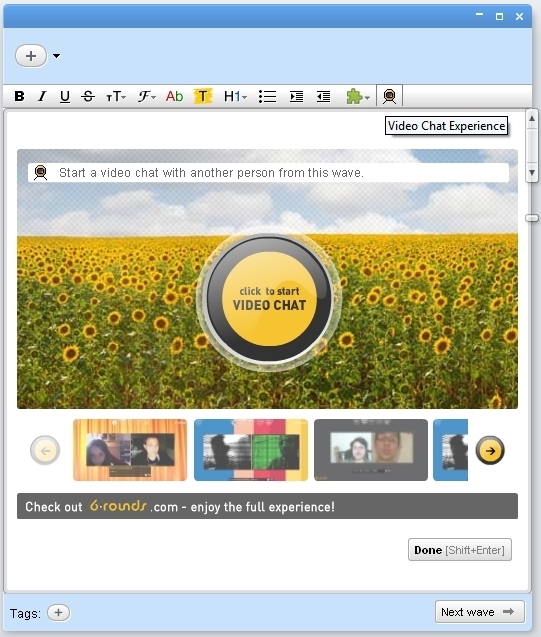
Task: Click Done to finish editing
Action: (x=460, y=550)
